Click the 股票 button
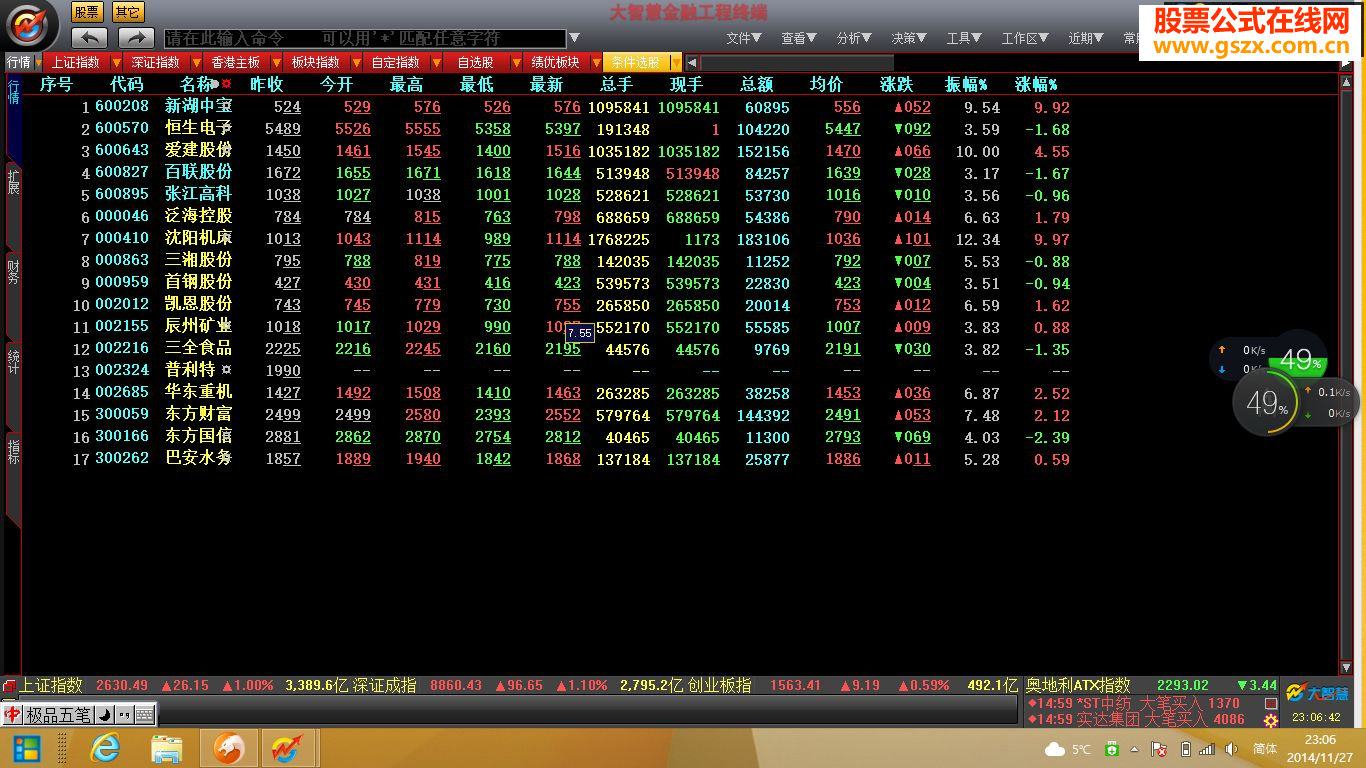 (x=87, y=12)
